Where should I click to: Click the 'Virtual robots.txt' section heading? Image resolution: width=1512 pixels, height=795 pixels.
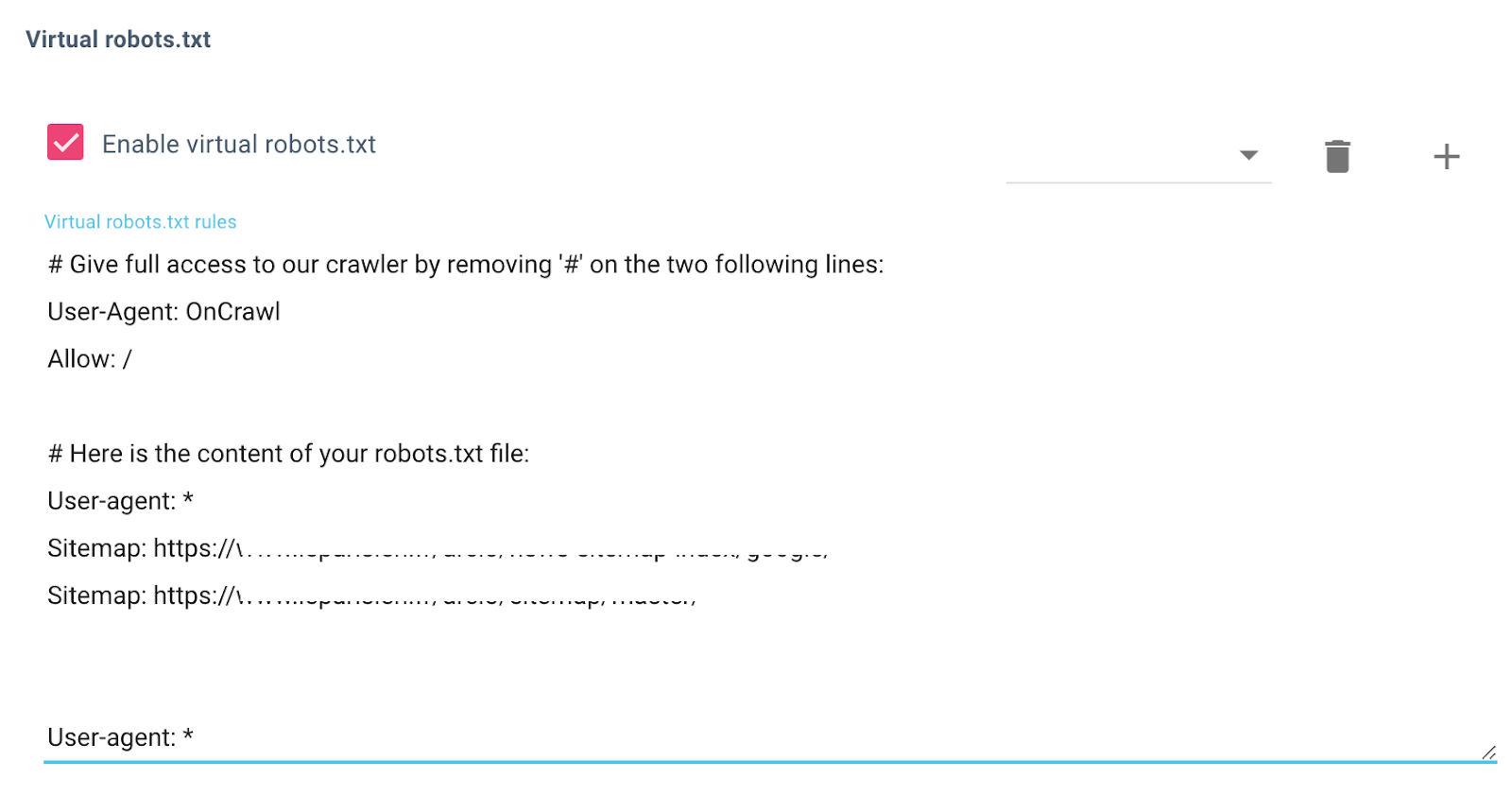click(118, 39)
